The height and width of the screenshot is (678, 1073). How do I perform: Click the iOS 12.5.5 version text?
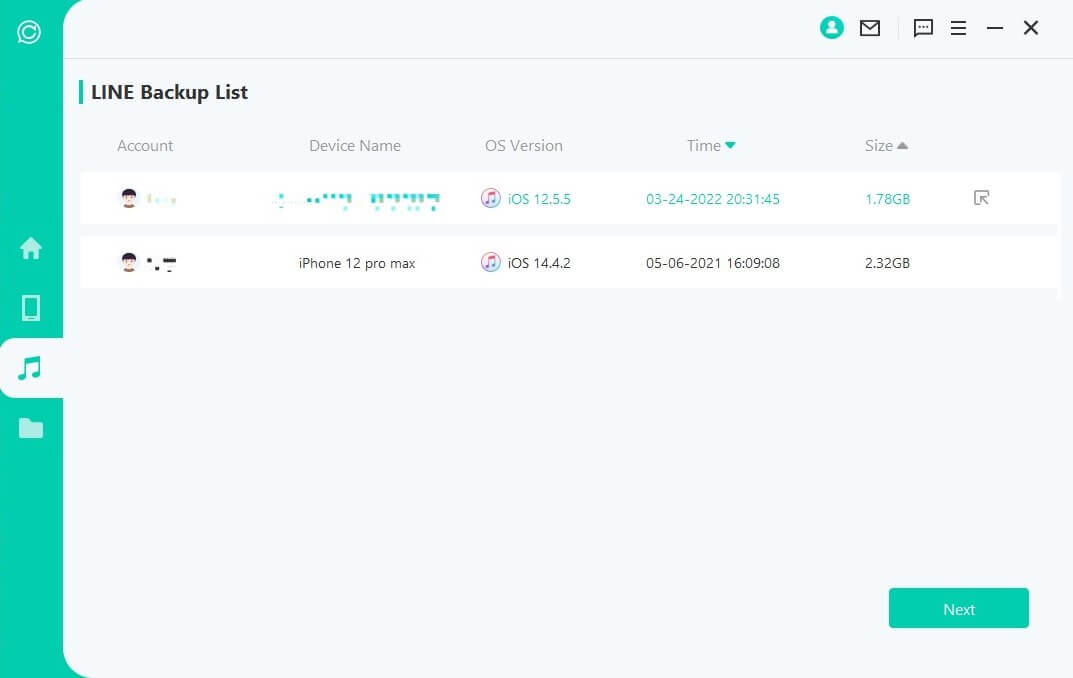(x=539, y=199)
